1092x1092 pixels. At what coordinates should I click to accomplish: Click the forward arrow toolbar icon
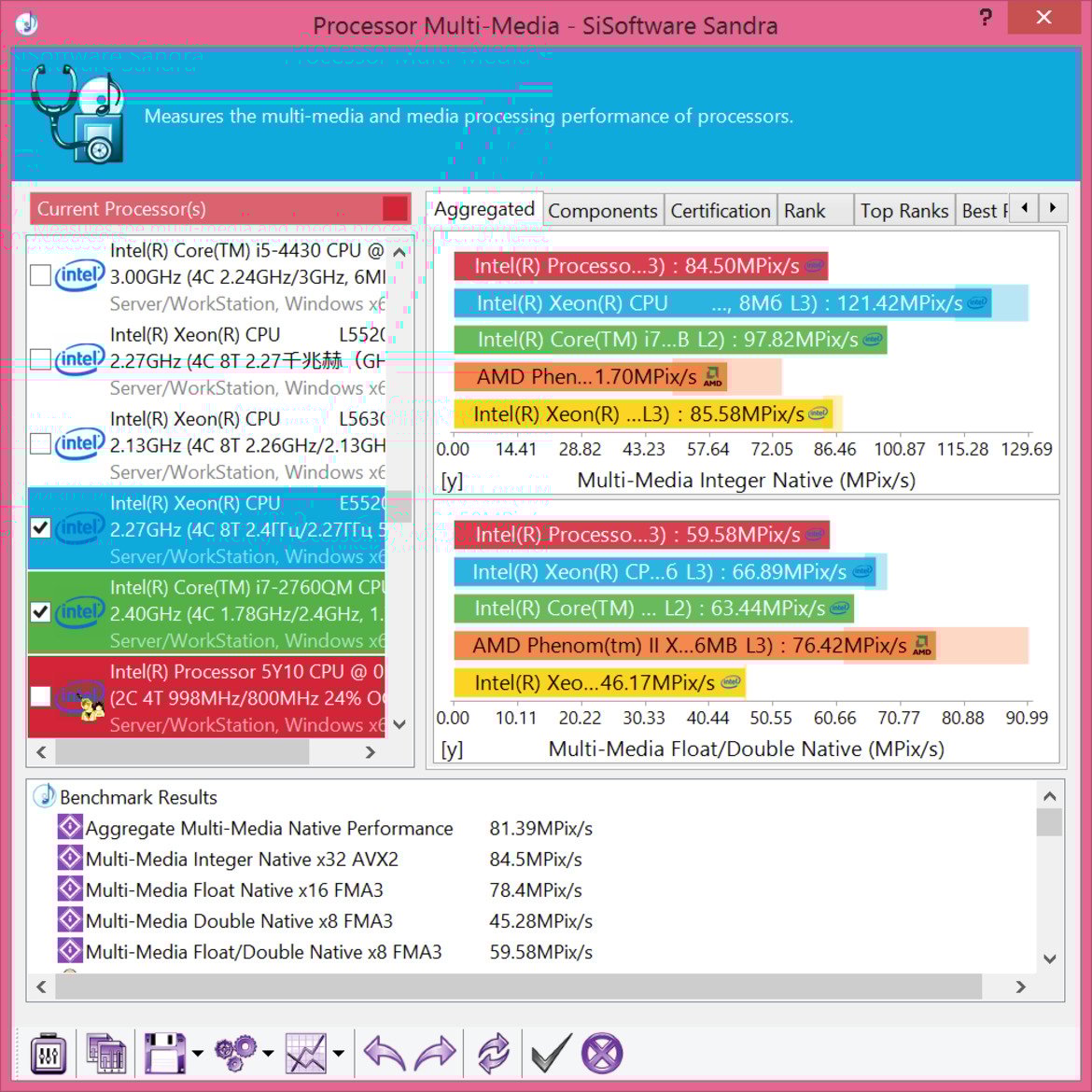click(x=435, y=1053)
